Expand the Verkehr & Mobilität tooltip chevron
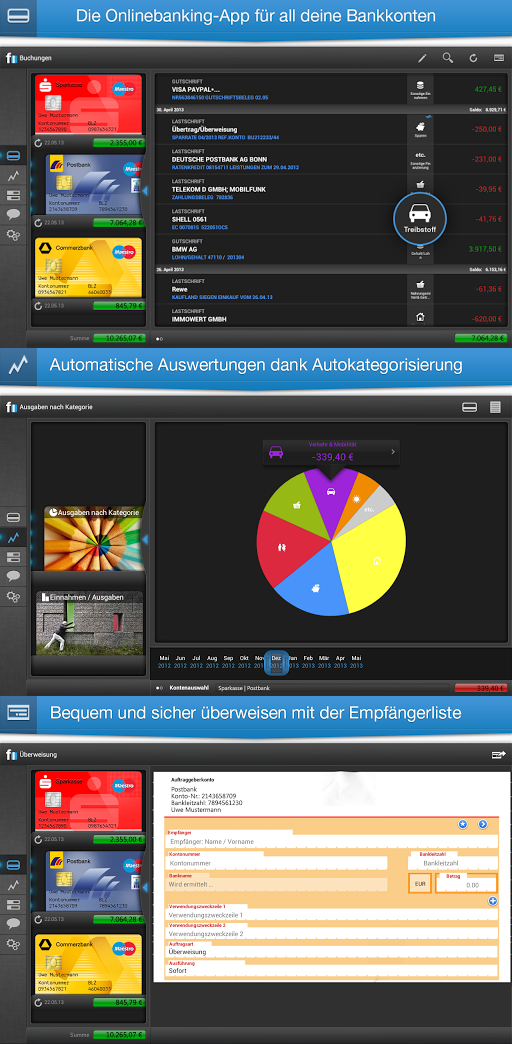 393,451
